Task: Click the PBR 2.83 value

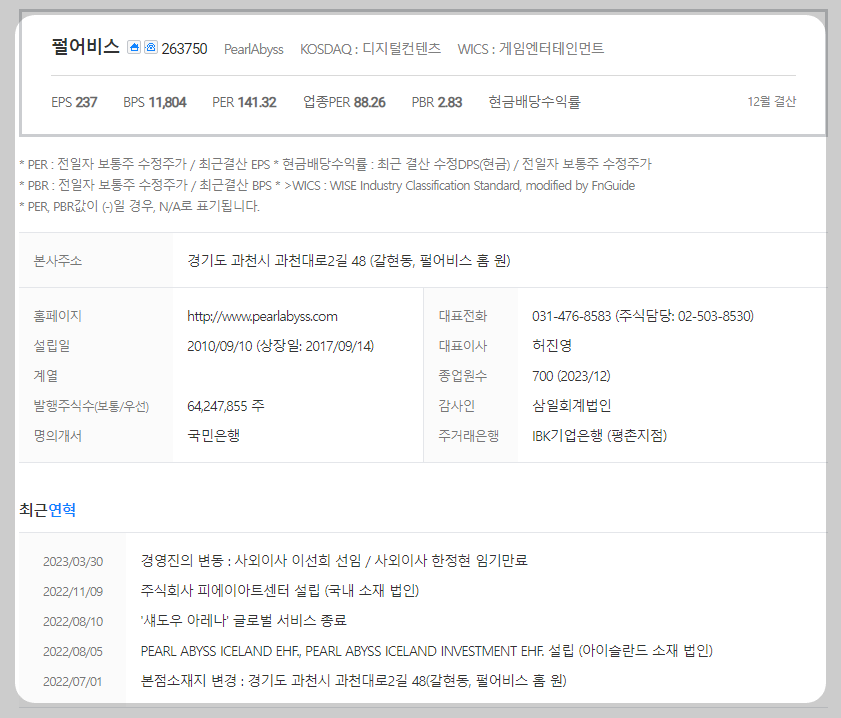Action: pos(437,102)
